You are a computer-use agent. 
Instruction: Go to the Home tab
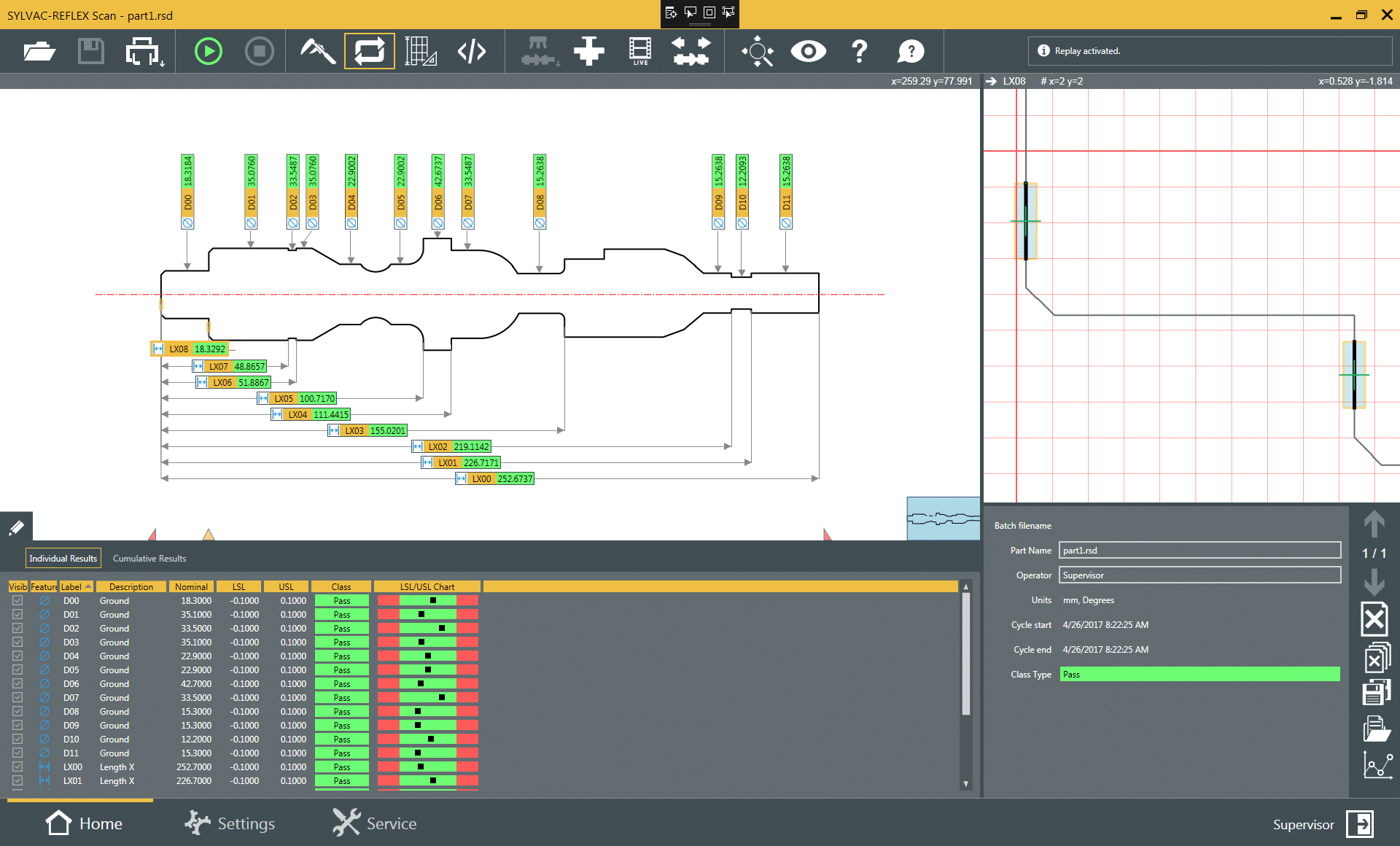tap(83, 824)
